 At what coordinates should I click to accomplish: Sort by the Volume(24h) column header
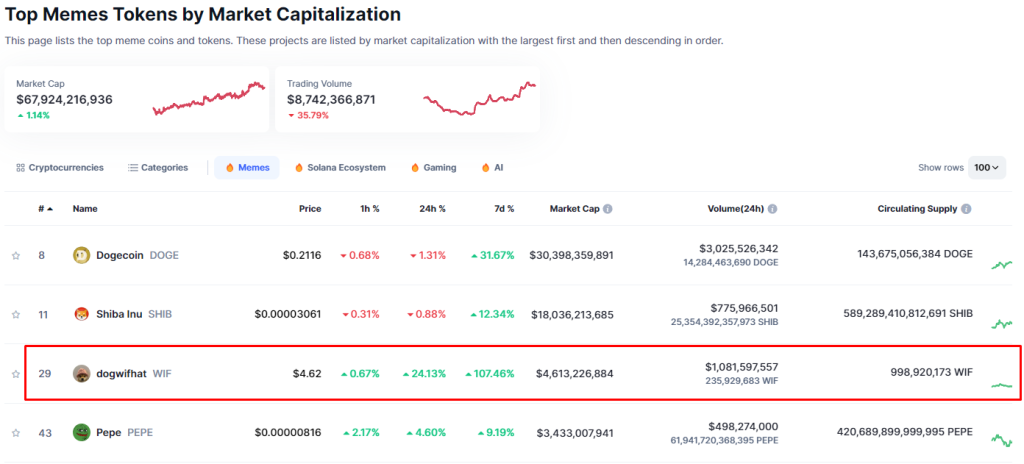(735, 209)
